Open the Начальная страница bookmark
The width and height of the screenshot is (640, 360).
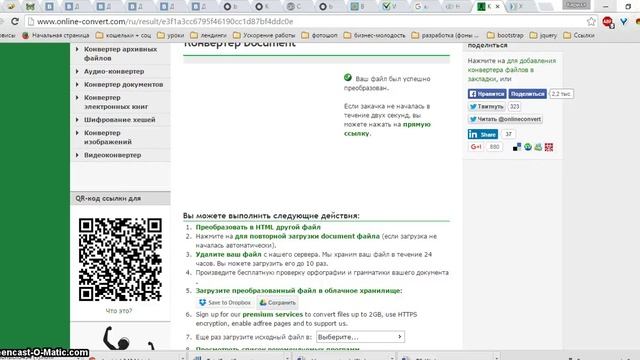coord(56,36)
